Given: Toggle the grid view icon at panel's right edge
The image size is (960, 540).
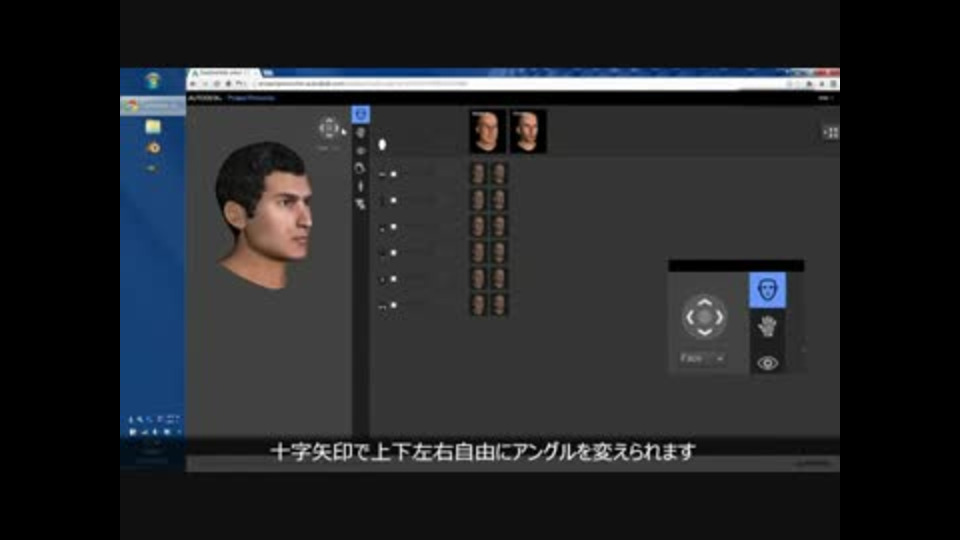Looking at the screenshot, I should pyautogui.click(x=831, y=132).
